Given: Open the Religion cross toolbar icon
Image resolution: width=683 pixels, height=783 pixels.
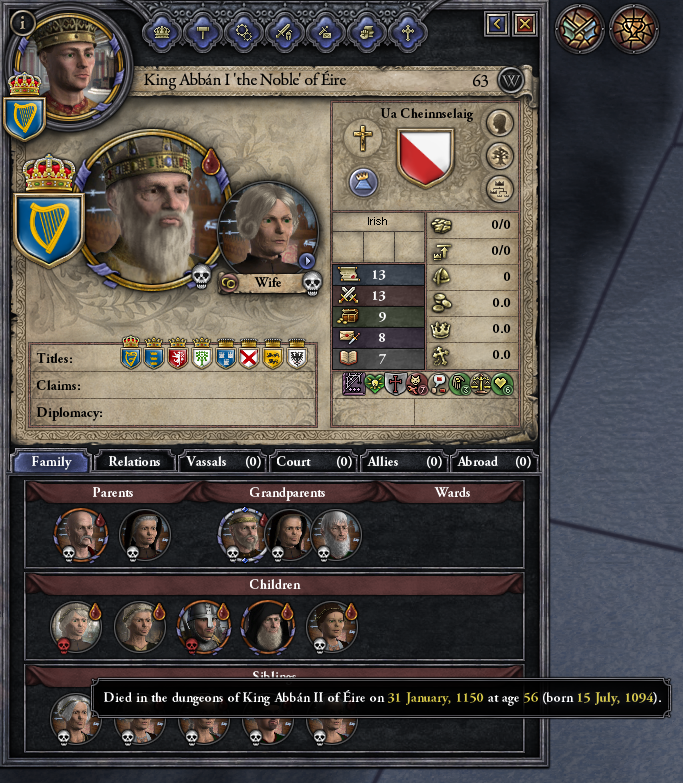Looking at the screenshot, I should (x=407, y=33).
